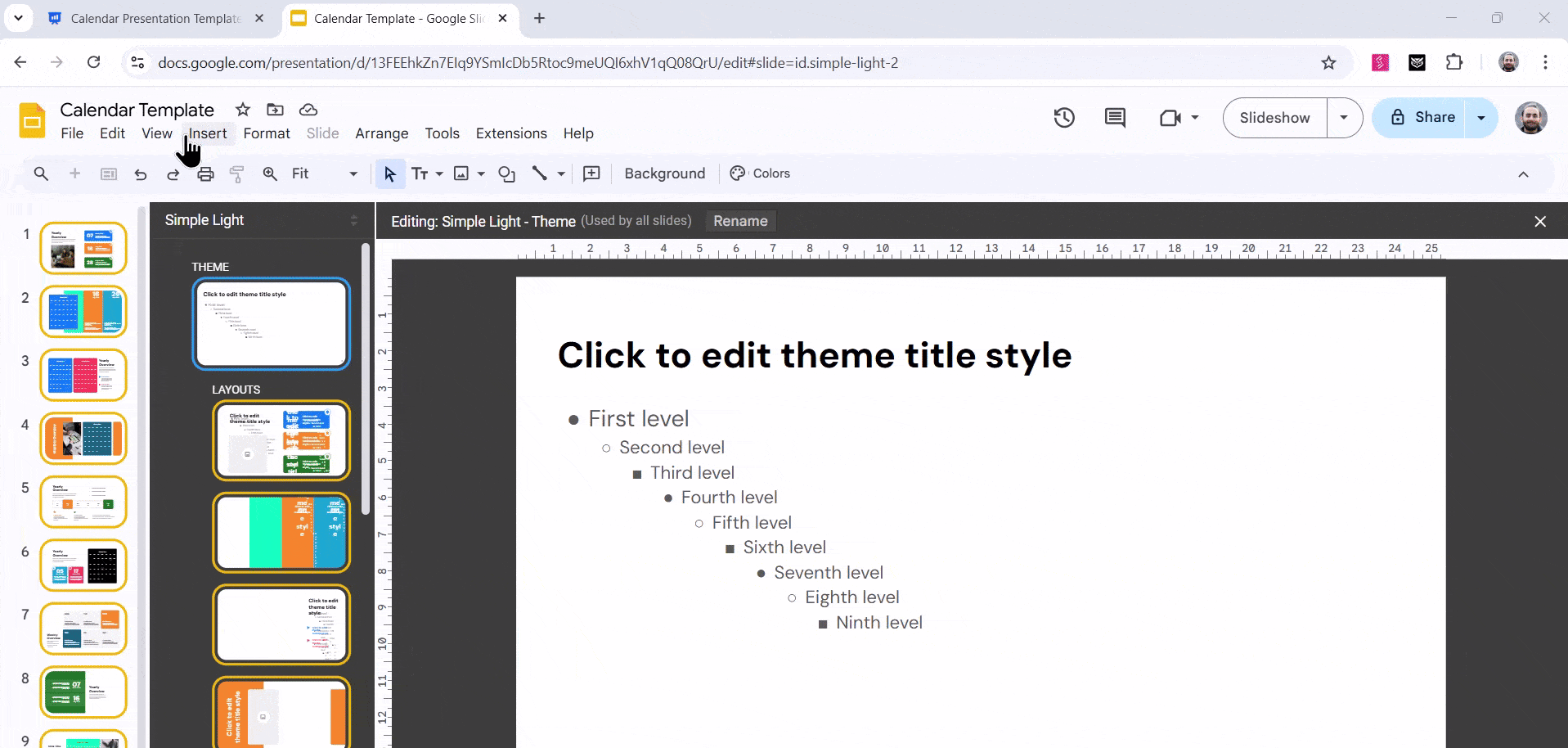Start a video call with the camera icon
This screenshot has height=748, width=1568.
click(x=1171, y=118)
